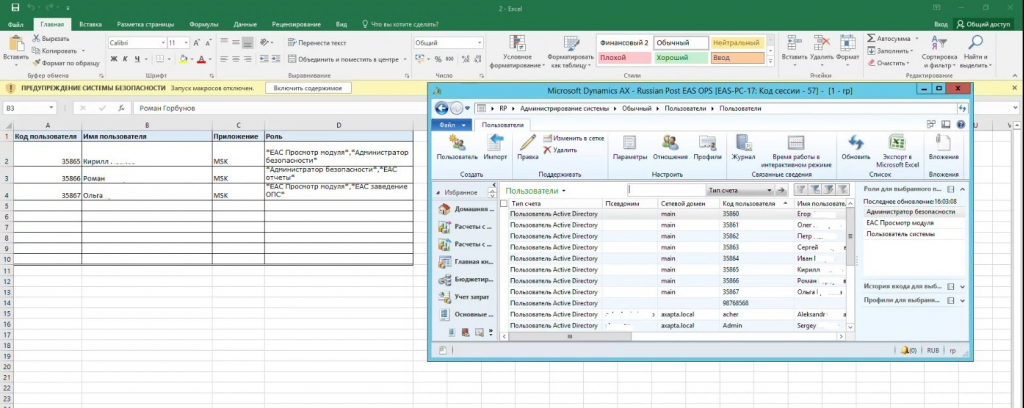Open the Name Box B3 dropdown
1024x408 pixels.
51,108
